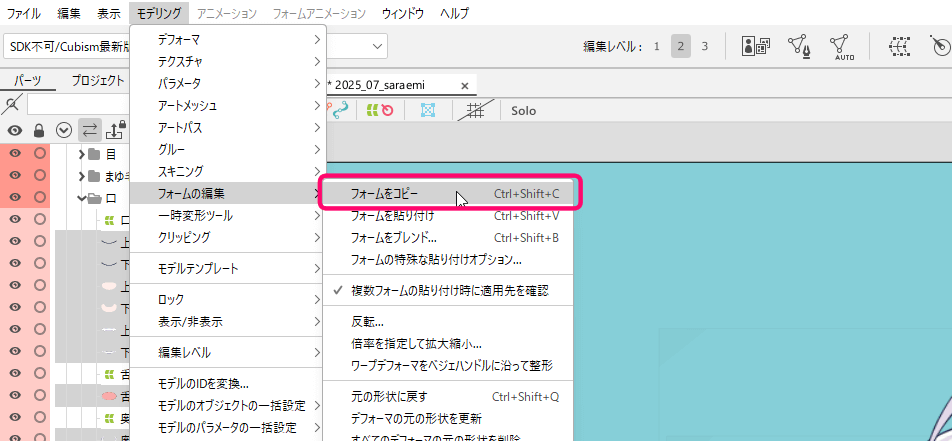
Task: Select the deformer creation tool icon
Action: [x=899, y=46]
